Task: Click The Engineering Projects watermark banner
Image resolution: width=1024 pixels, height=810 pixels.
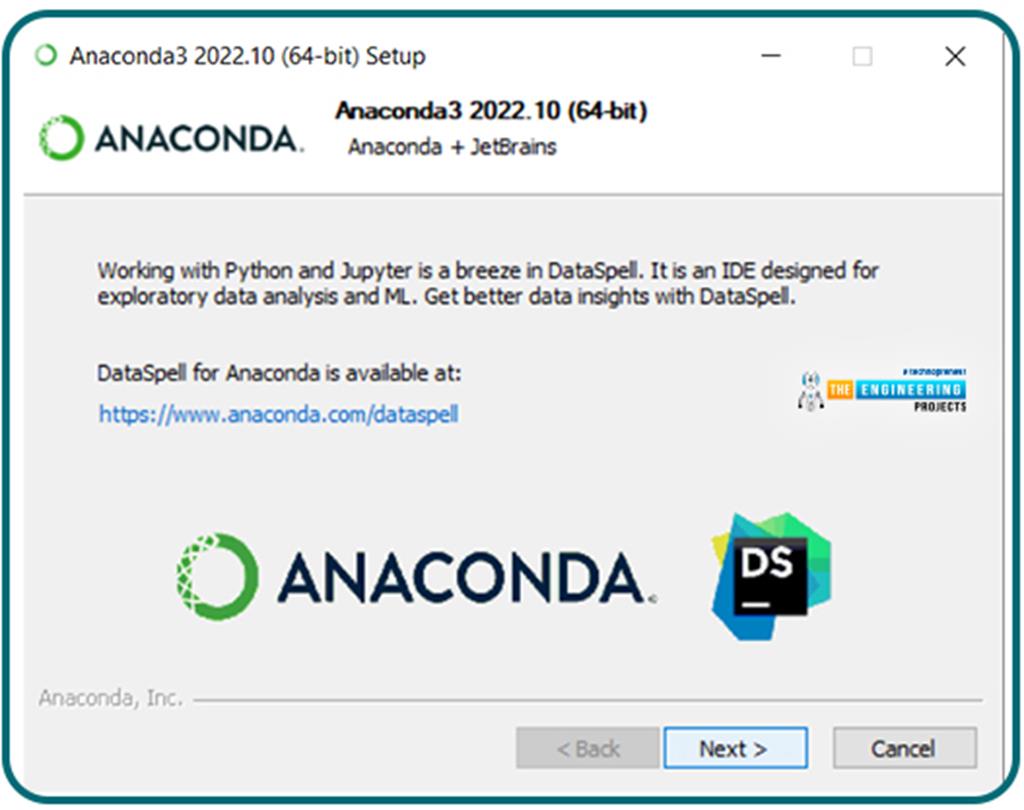Action: tap(882, 390)
